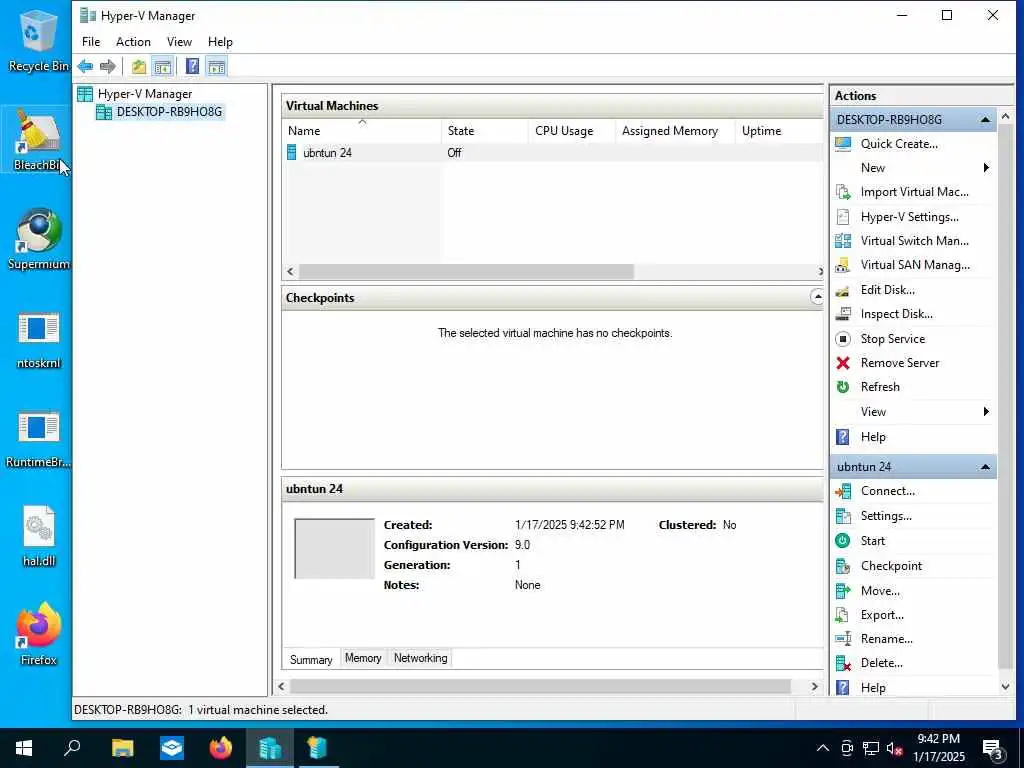This screenshot has height=768, width=1024.
Task: Click the ubntun 24 VM thumbnail preview
Action: coord(334,549)
